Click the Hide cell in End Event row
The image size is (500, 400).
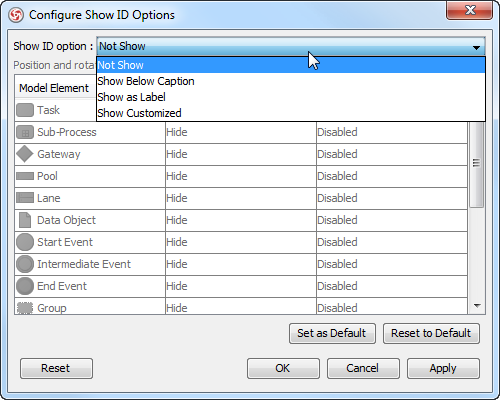(241, 286)
